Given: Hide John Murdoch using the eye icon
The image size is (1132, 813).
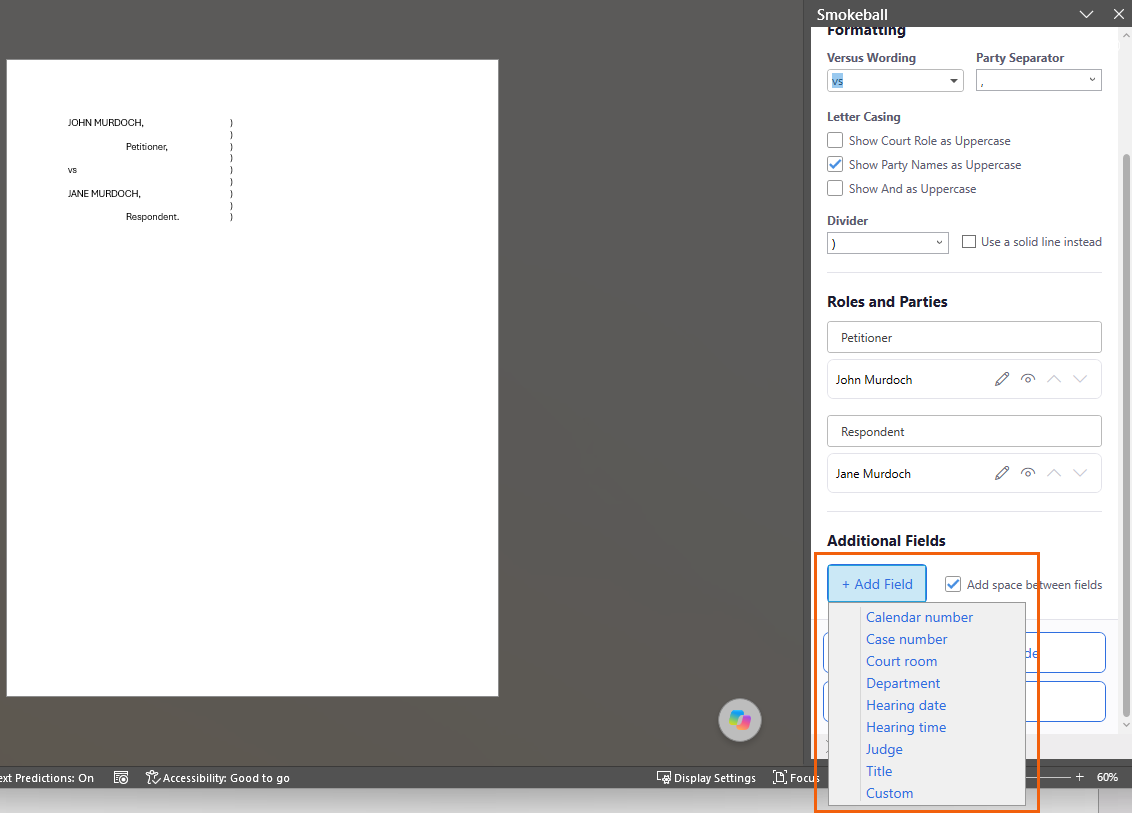Looking at the screenshot, I should pyautogui.click(x=1027, y=379).
